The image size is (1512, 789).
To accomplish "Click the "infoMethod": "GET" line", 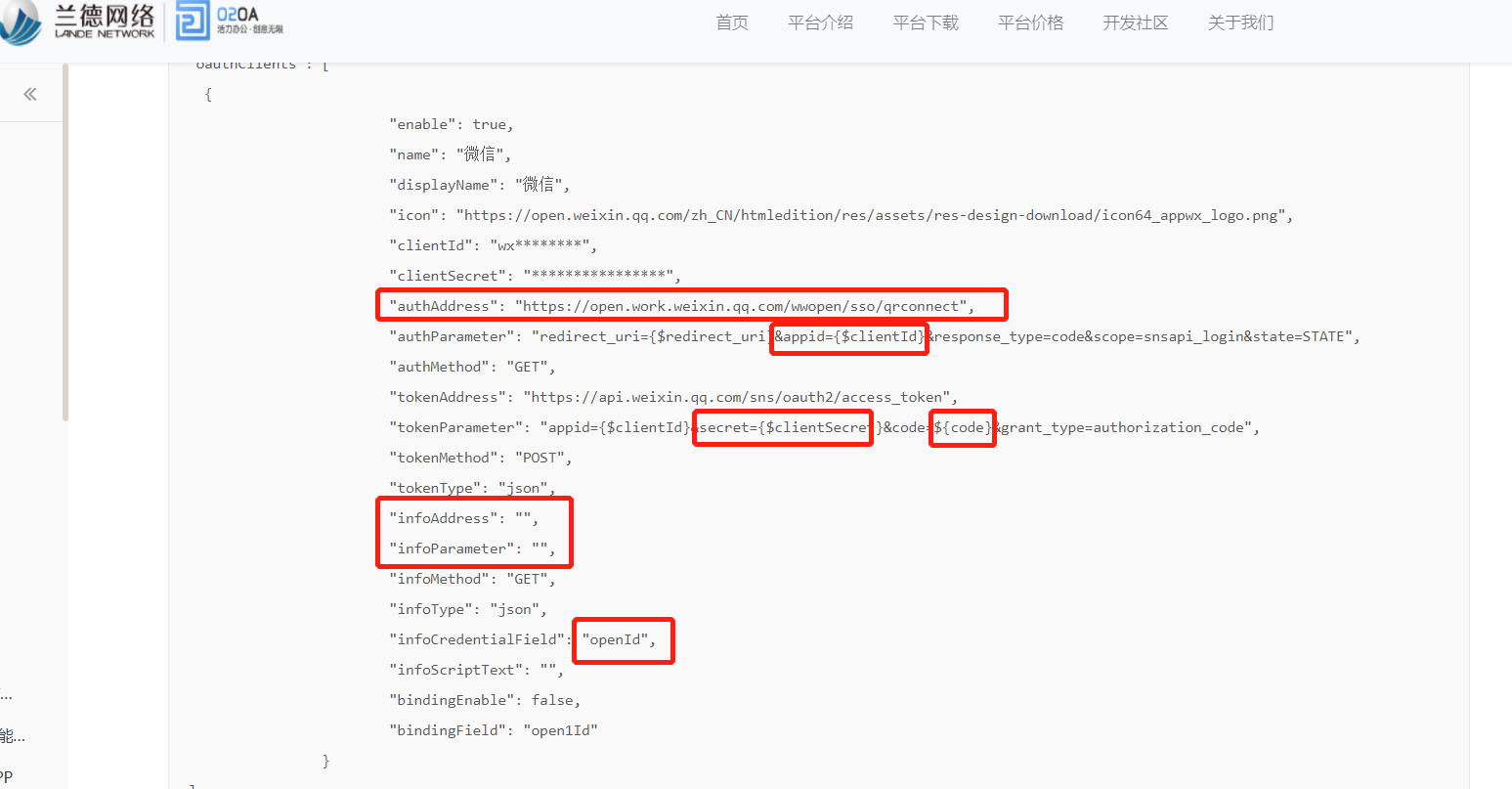I will [x=473, y=579].
